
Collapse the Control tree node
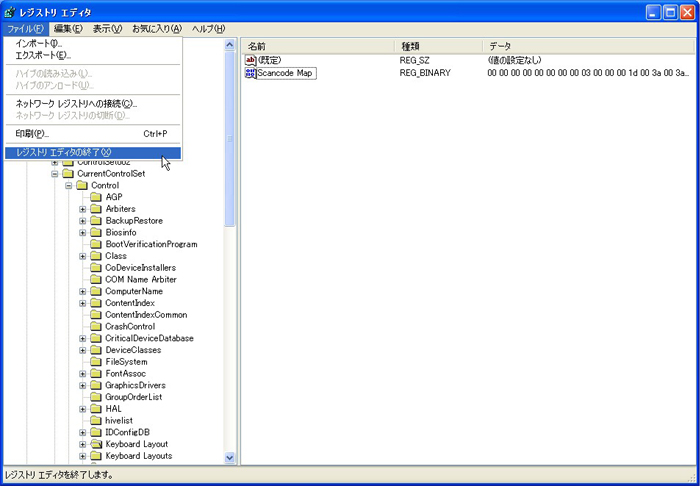point(68,185)
